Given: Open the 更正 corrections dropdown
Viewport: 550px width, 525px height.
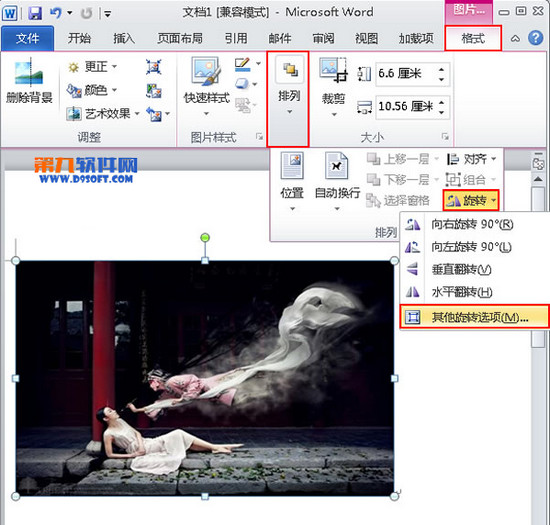Looking at the screenshot, I should point(93,67).
